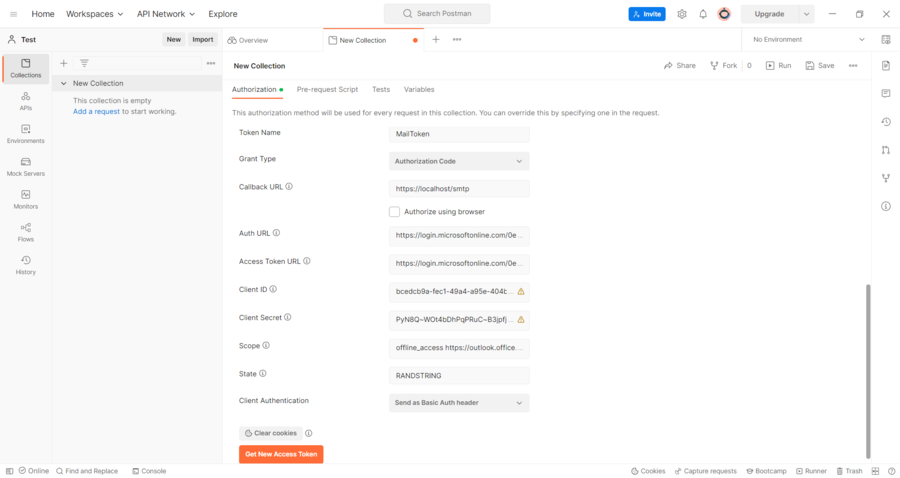Click the Invite button
The height and width of the screenshot is (478, 900).
click(647, 14)
